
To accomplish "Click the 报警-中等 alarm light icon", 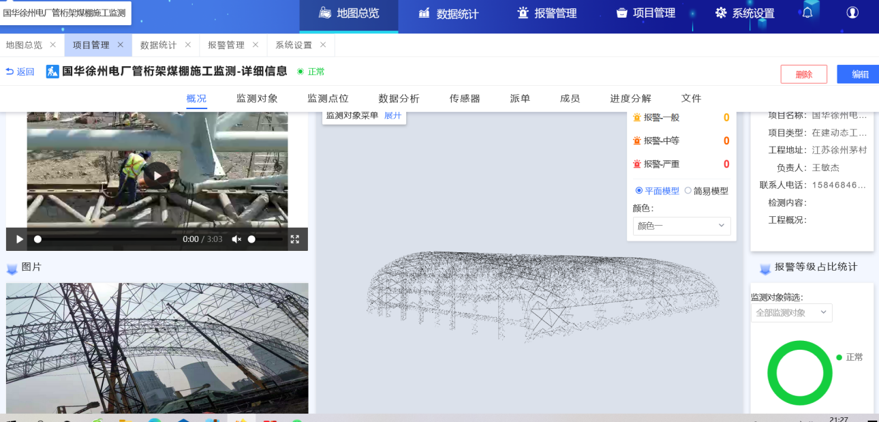I will (637, 141).
